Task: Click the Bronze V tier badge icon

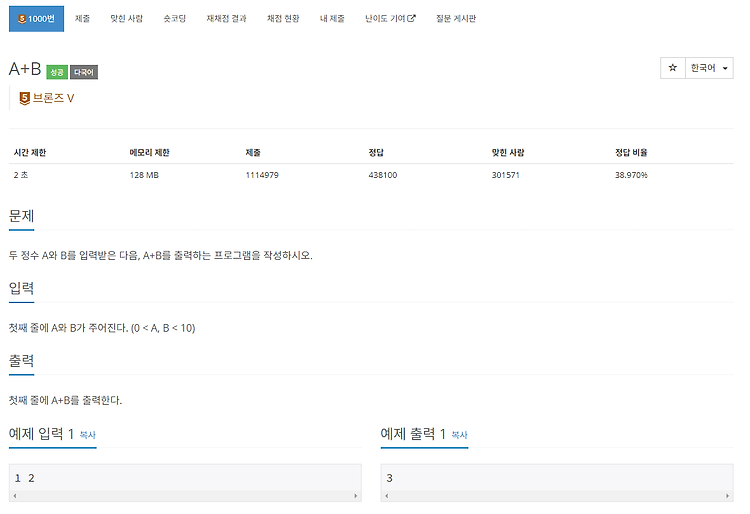Action: coord(24,98)
